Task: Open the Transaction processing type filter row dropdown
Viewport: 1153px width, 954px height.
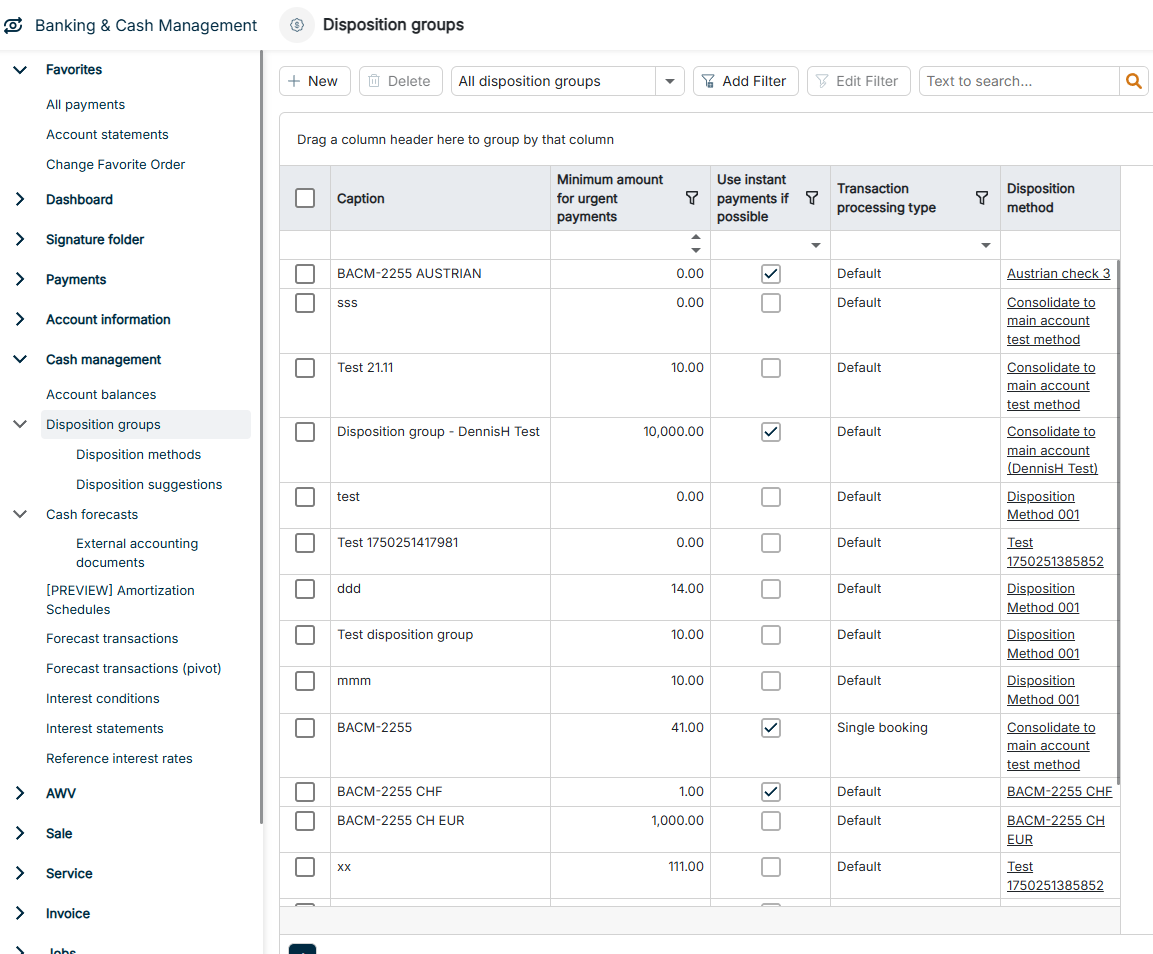Action: click(986, 245)
